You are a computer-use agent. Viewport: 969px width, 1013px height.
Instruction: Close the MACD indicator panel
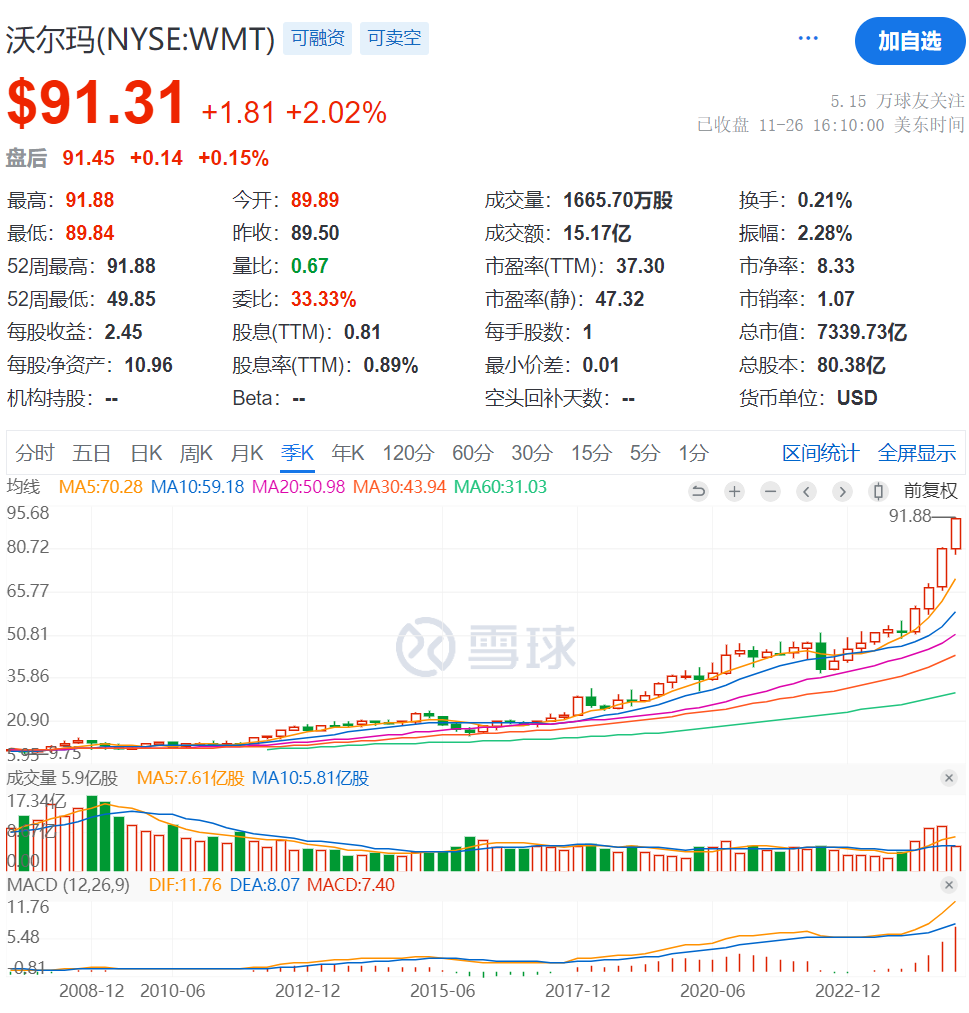point(948,885)
